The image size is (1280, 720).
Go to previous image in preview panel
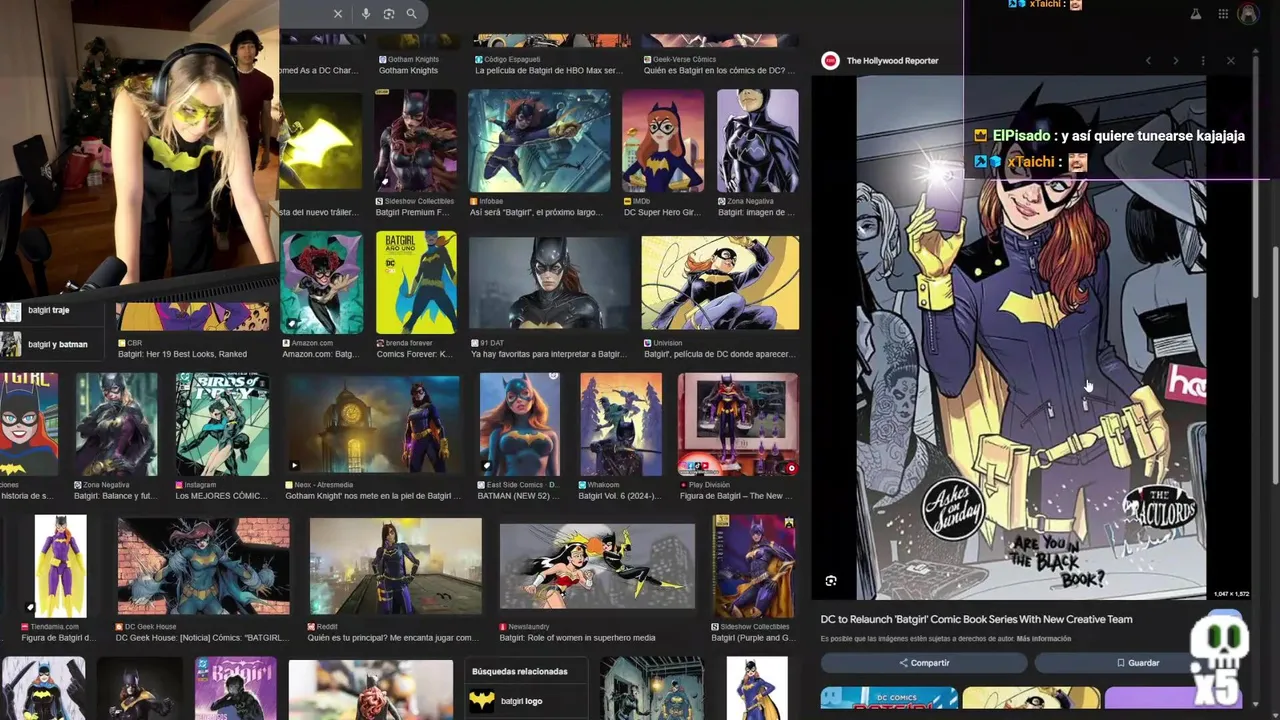(x=1148, y=61)
